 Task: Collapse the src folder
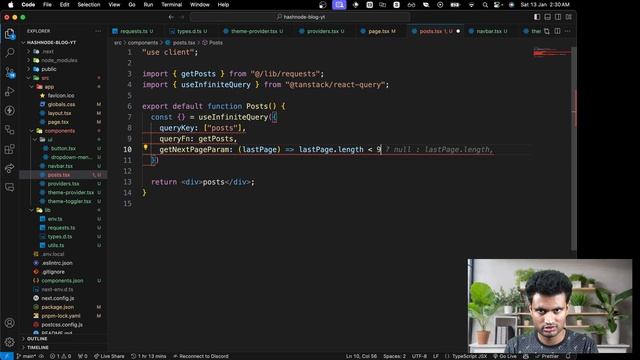click(45, 78)
